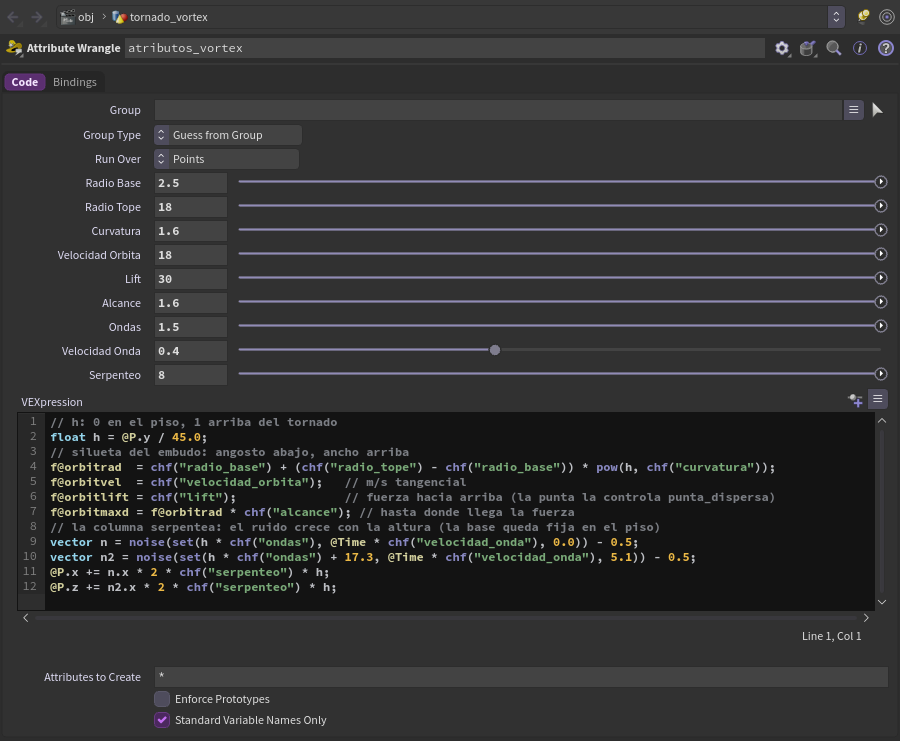Switch to the Code tab
Viewport: 900px width, 741px height.
point(25,82)
